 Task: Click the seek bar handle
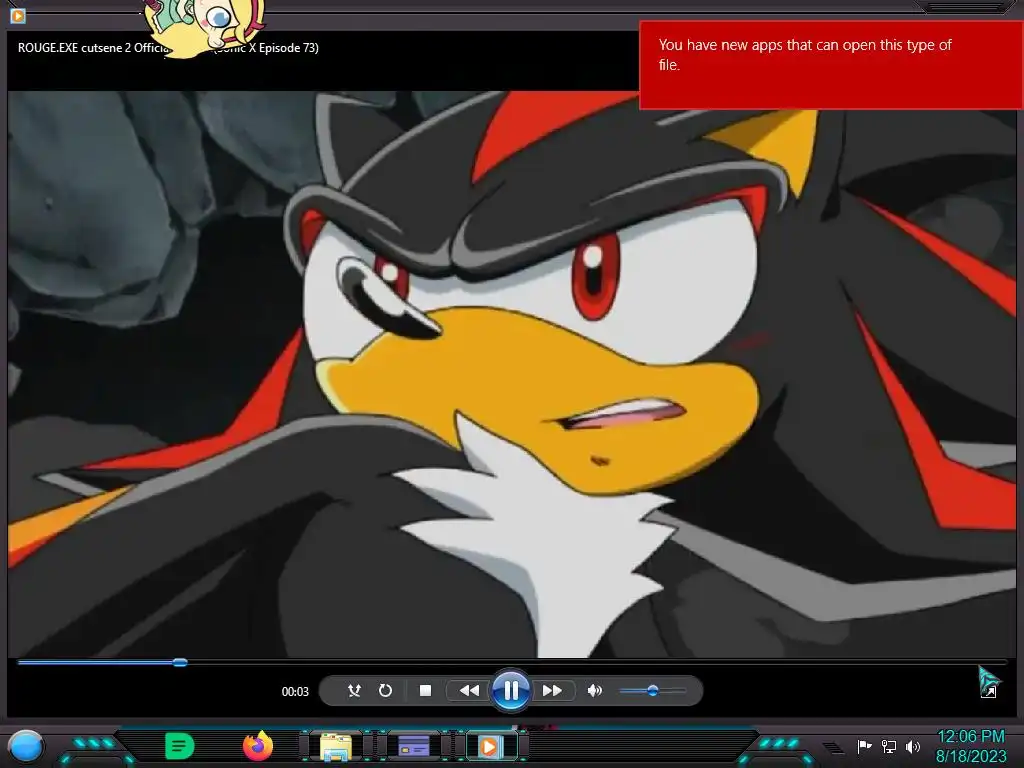180,662
